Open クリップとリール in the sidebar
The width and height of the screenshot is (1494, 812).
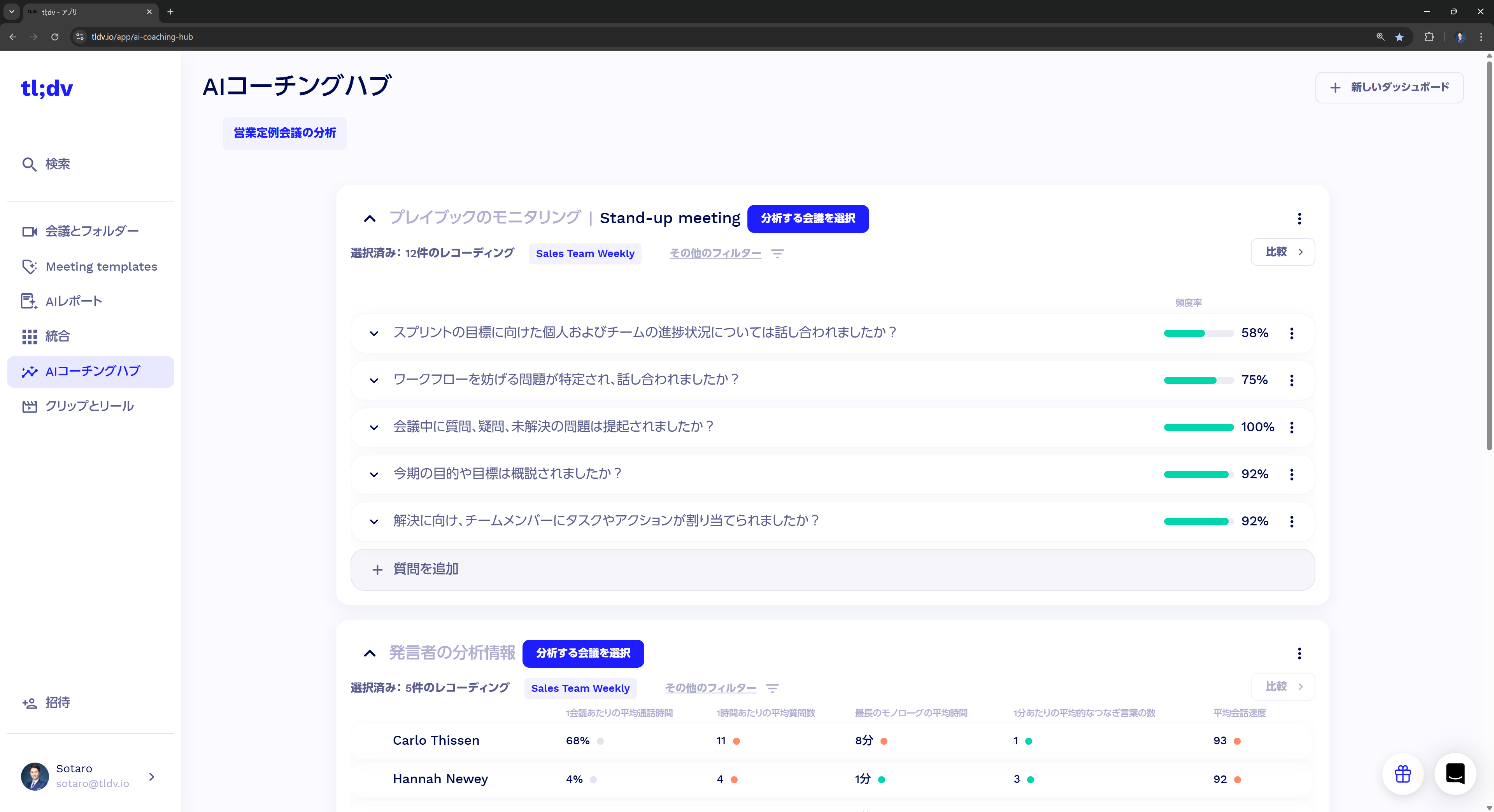(x=89, y=406)
